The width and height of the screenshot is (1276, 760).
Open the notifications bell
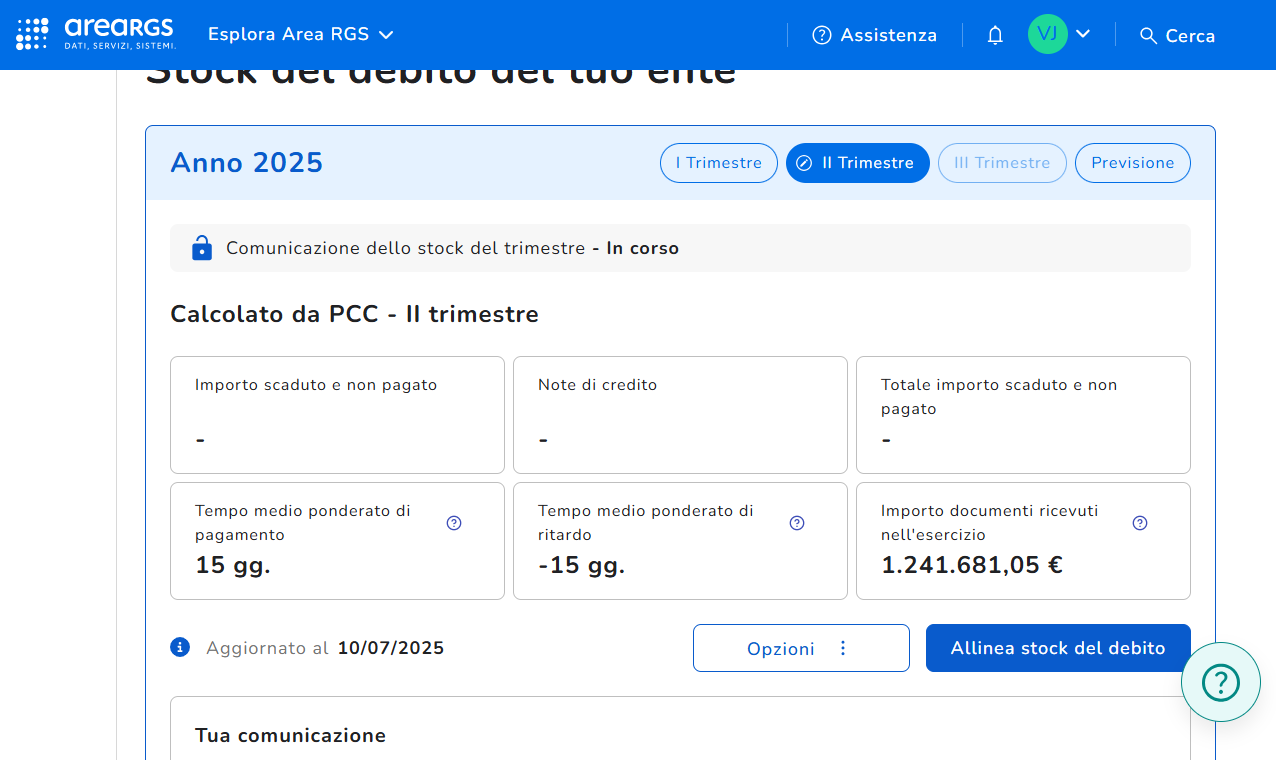(995, 35)
